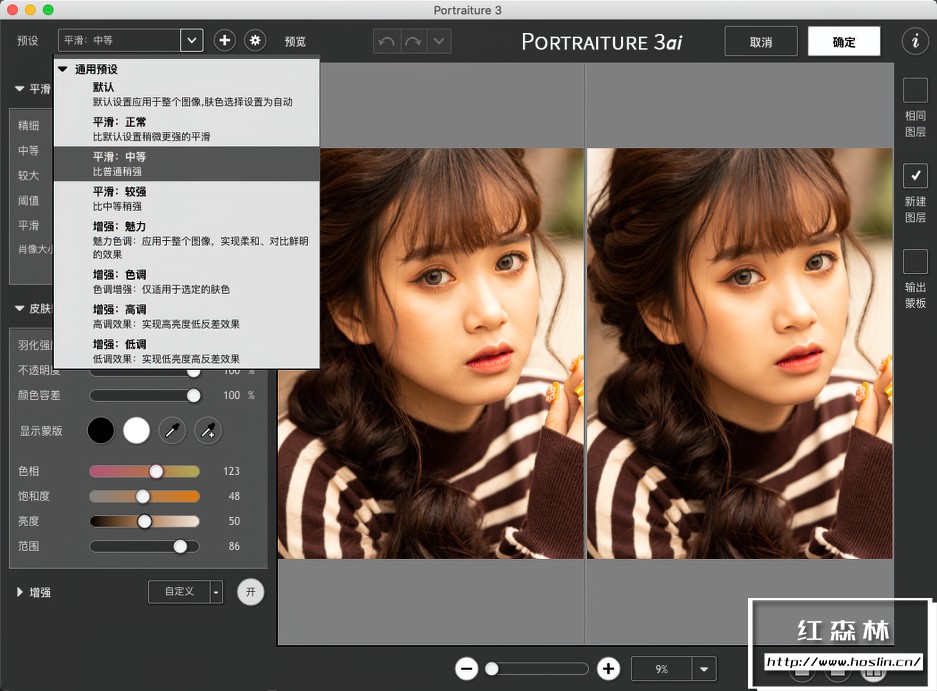The width and height of the screenshot is (937, 691).
Task: Click the 取消 cancel button
Action: tap(760, 42)
